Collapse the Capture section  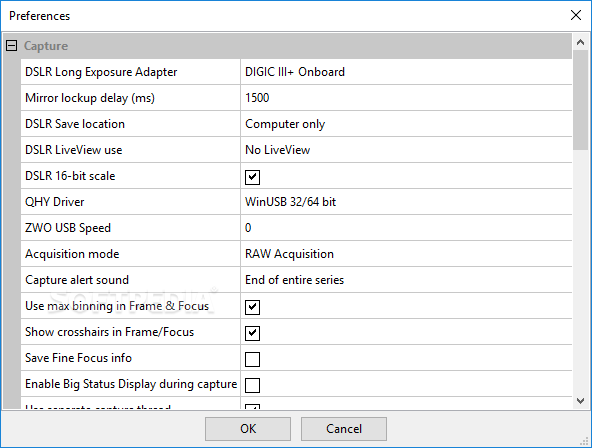[12, 46]
